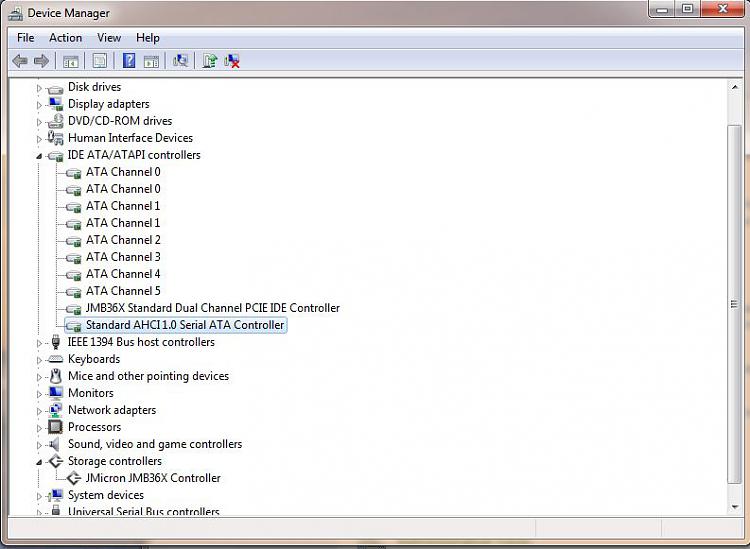
Task: Click the Processors category icon
Action: click(55, 427)
